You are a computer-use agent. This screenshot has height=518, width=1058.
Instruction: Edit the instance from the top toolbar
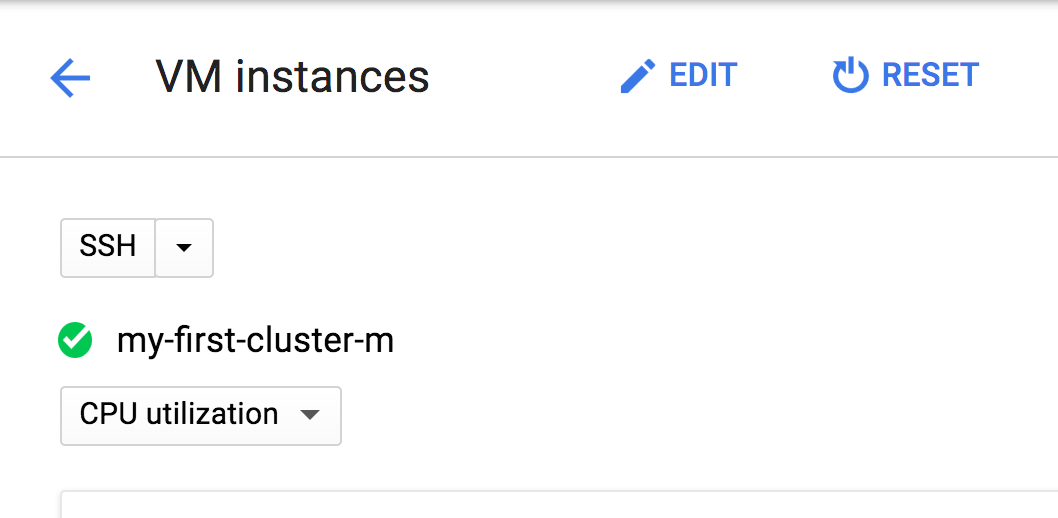[679, 76]
